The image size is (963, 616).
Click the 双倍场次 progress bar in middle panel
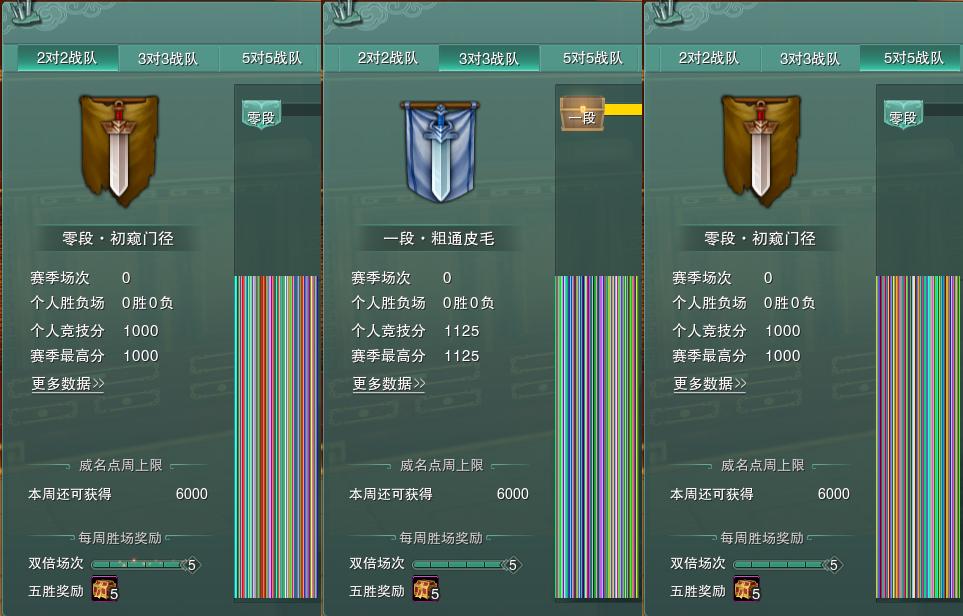467,564
